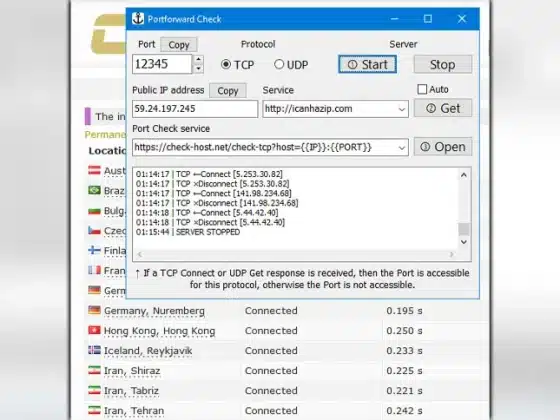Click Iran, Shiraz location link
The height and width of the screenshot is (420, 560).
[x=132, y=371]
